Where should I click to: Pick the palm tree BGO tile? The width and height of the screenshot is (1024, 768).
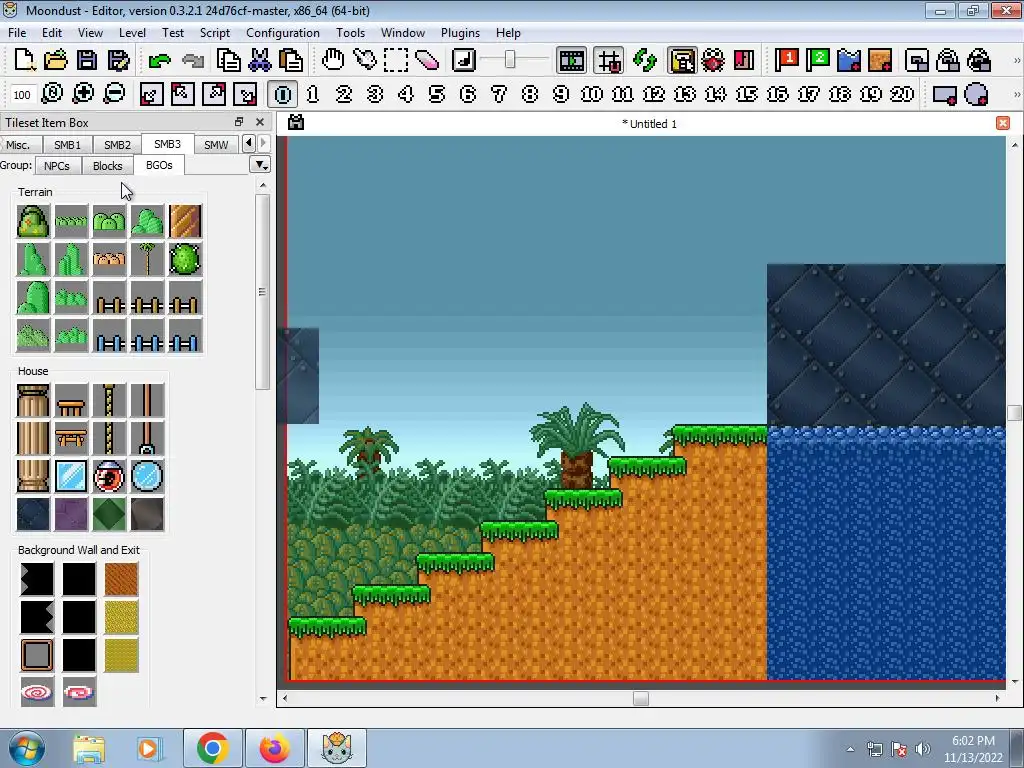click(x=147, y=259)
